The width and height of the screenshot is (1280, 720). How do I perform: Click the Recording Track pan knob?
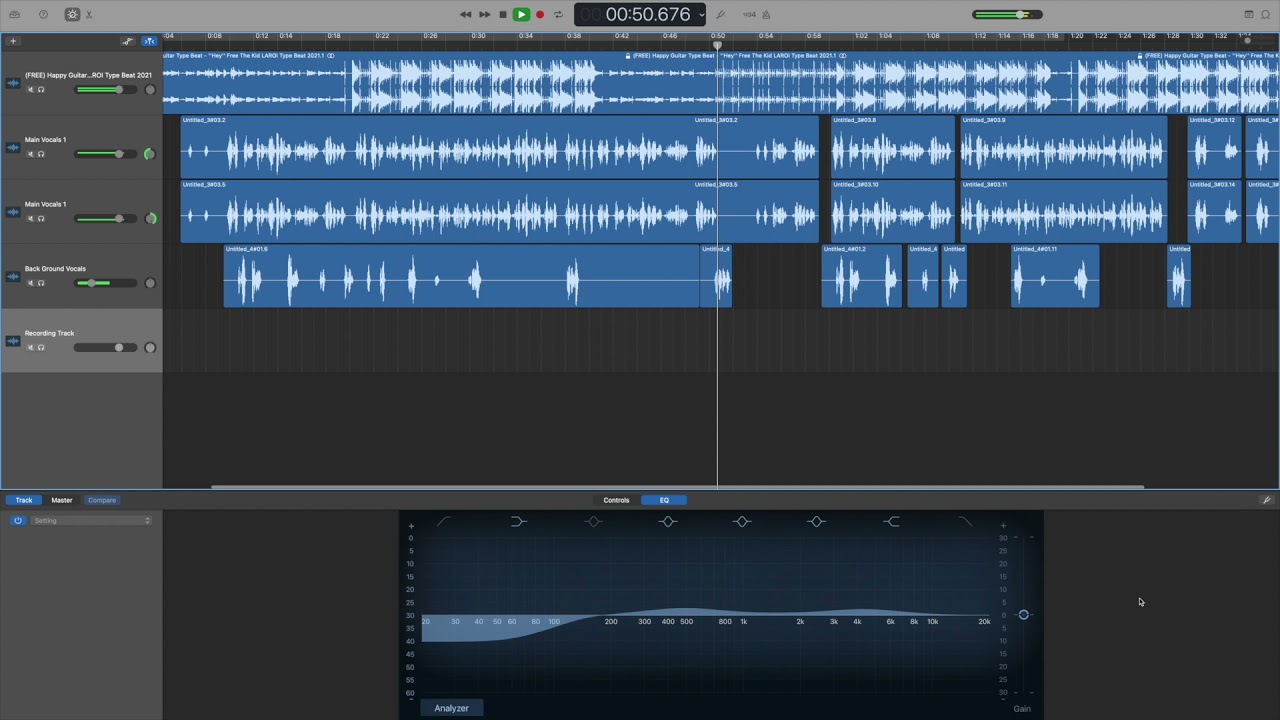pos(150,348)
